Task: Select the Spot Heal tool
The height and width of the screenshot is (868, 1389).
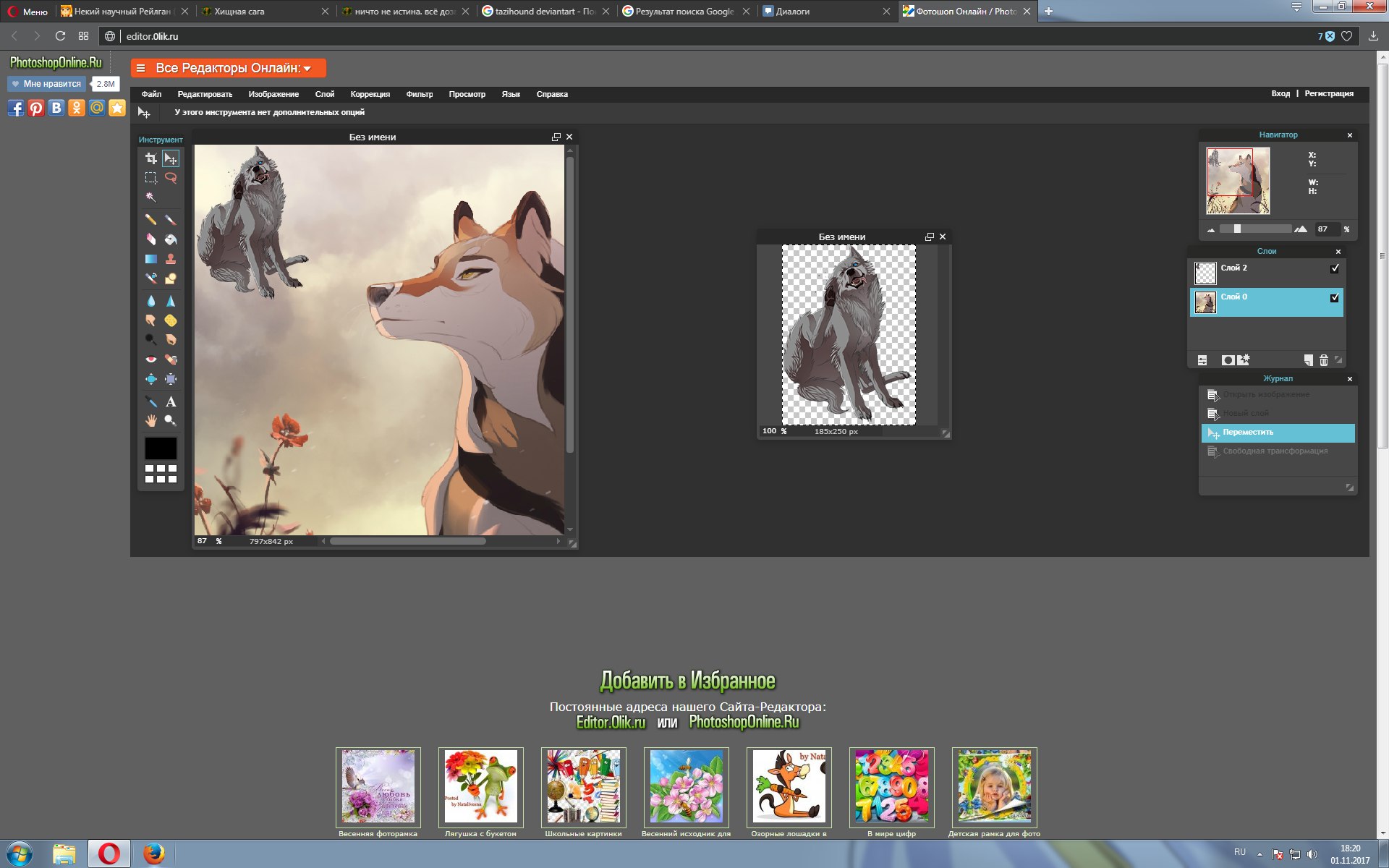Action: (x=171, y=359)
